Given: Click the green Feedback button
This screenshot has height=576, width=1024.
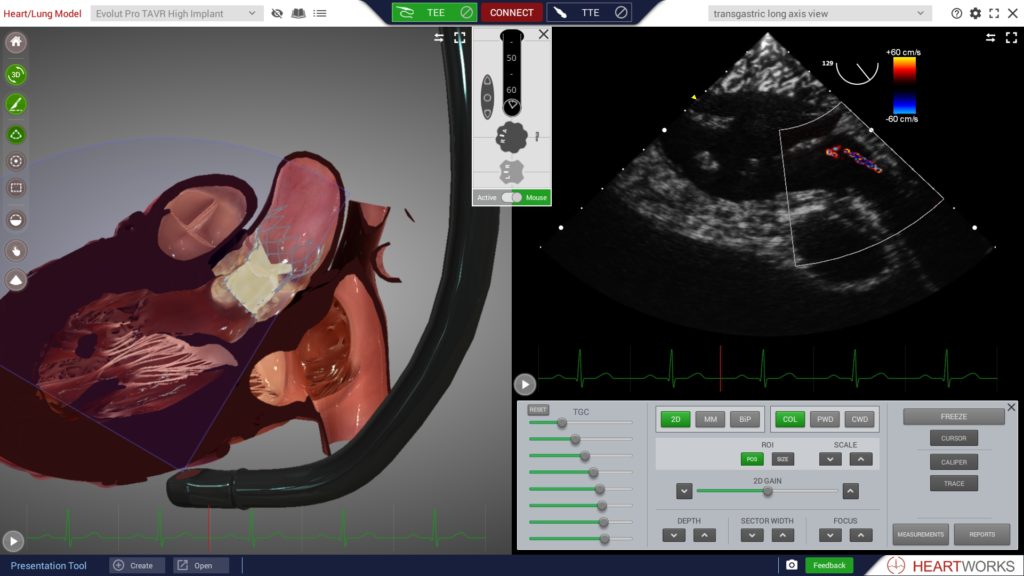Looking at the screenshot, I should [x=829, y=565].
